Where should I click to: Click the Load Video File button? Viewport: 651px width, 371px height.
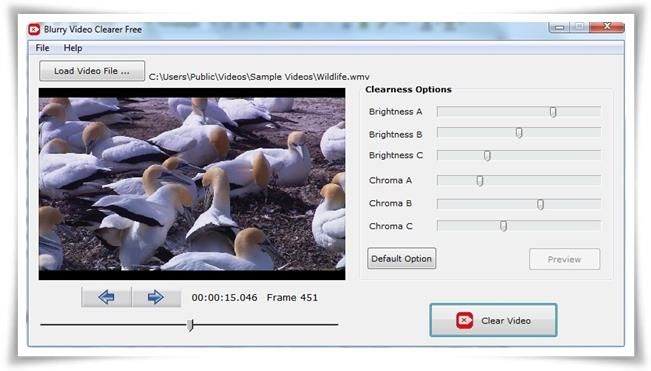92,71
